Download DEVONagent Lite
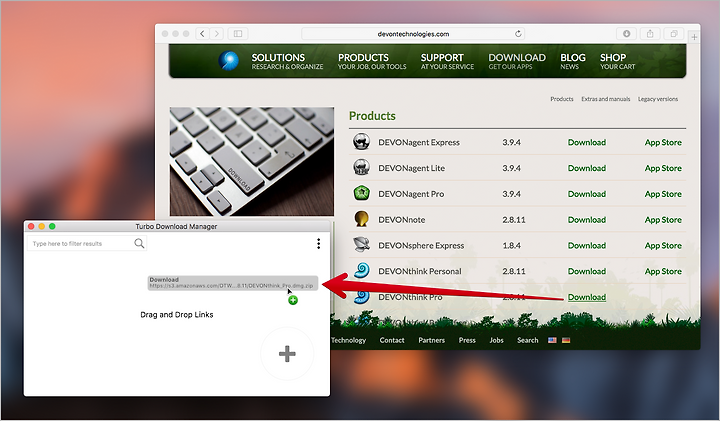Screen dimensions: 720x421 coord(587,168)
